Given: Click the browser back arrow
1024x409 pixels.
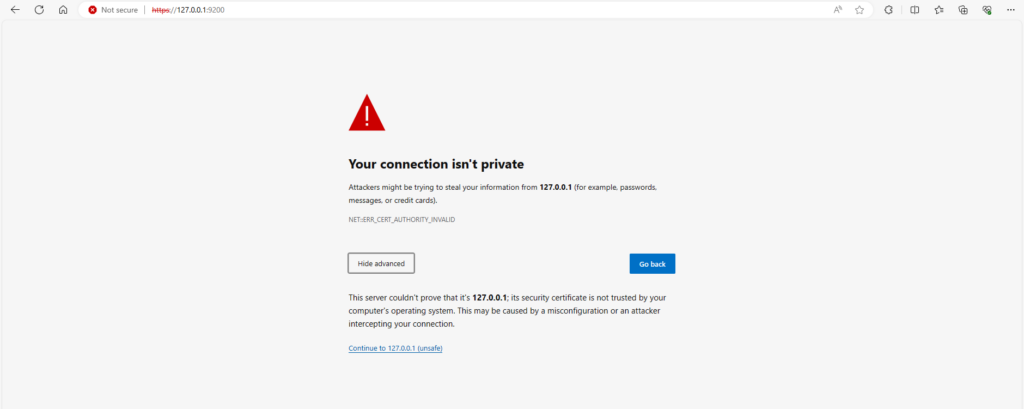Looking at the screenshot, I should point(15,10).
